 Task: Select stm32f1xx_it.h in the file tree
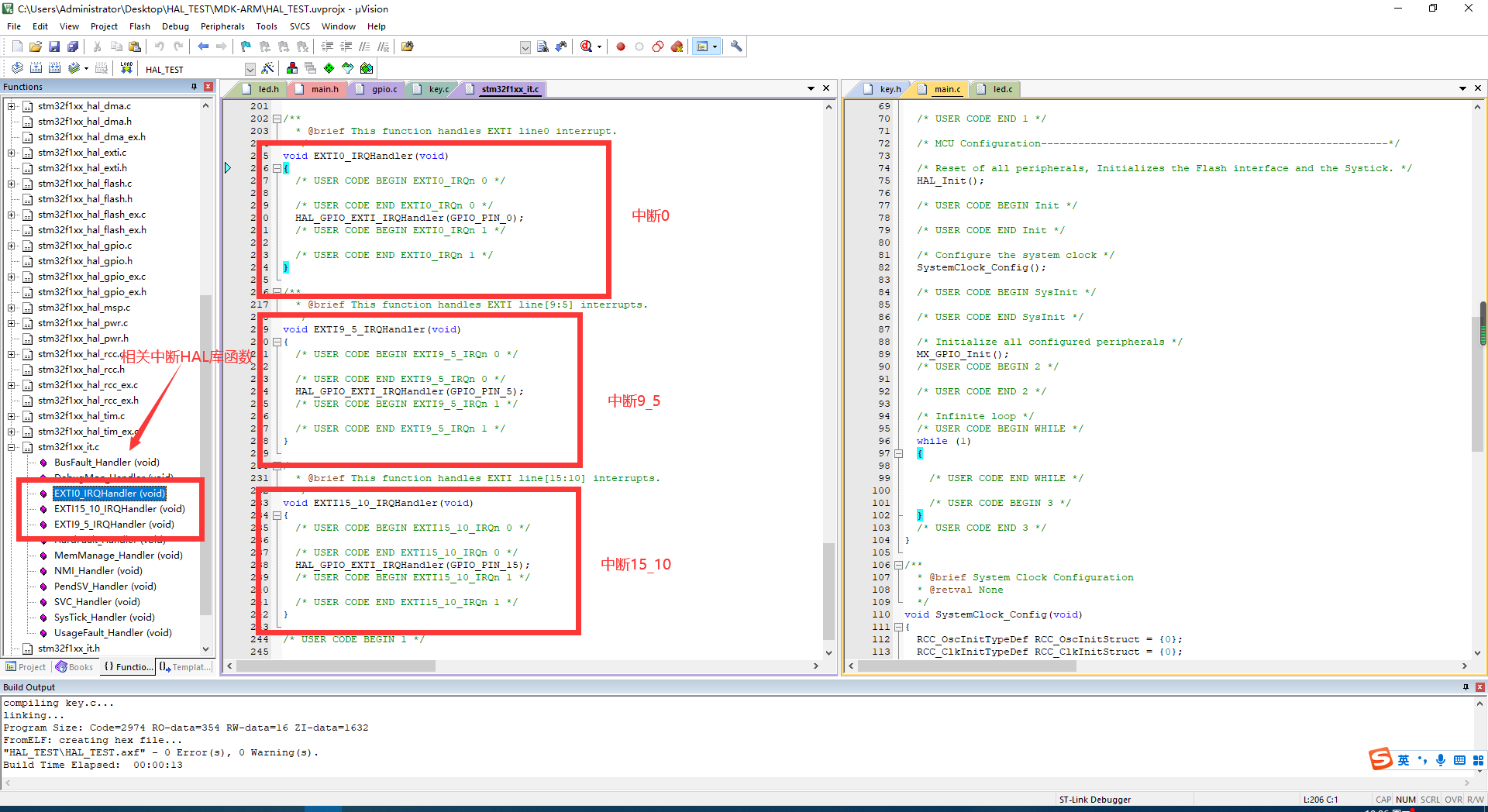pos(69,649)
